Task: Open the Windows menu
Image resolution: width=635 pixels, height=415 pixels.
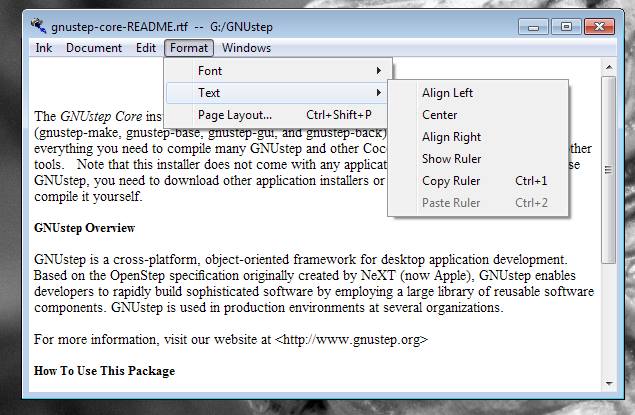Action: click(246, 47)
